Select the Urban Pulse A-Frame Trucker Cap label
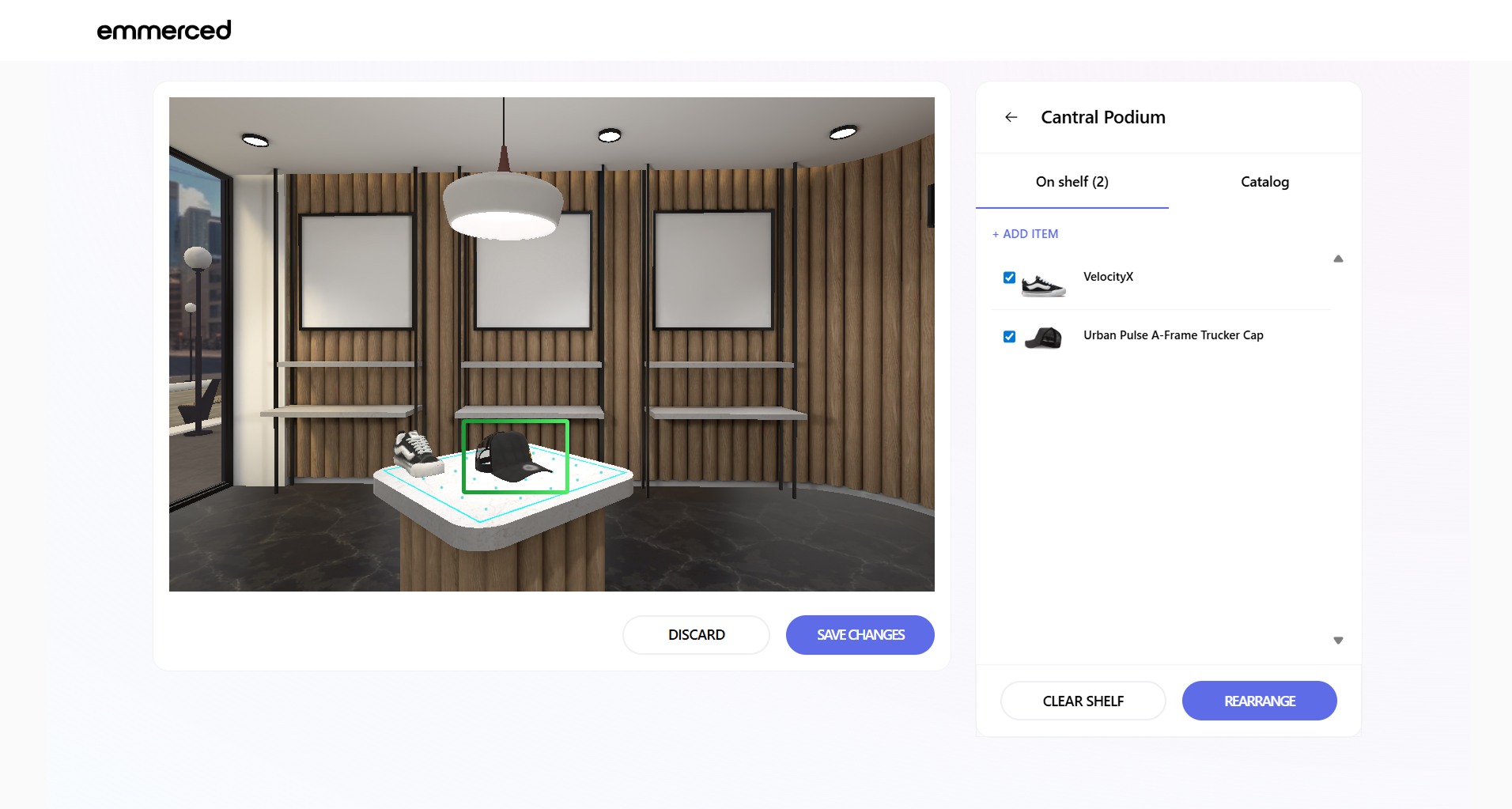The height and width of the screenshot is (809, 1512). (1173, 335)
